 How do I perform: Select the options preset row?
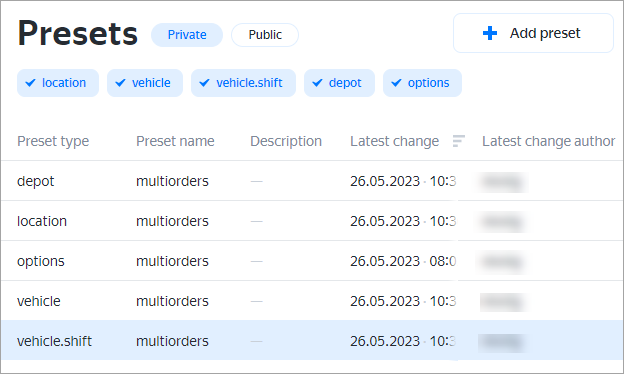click(312, 261)
